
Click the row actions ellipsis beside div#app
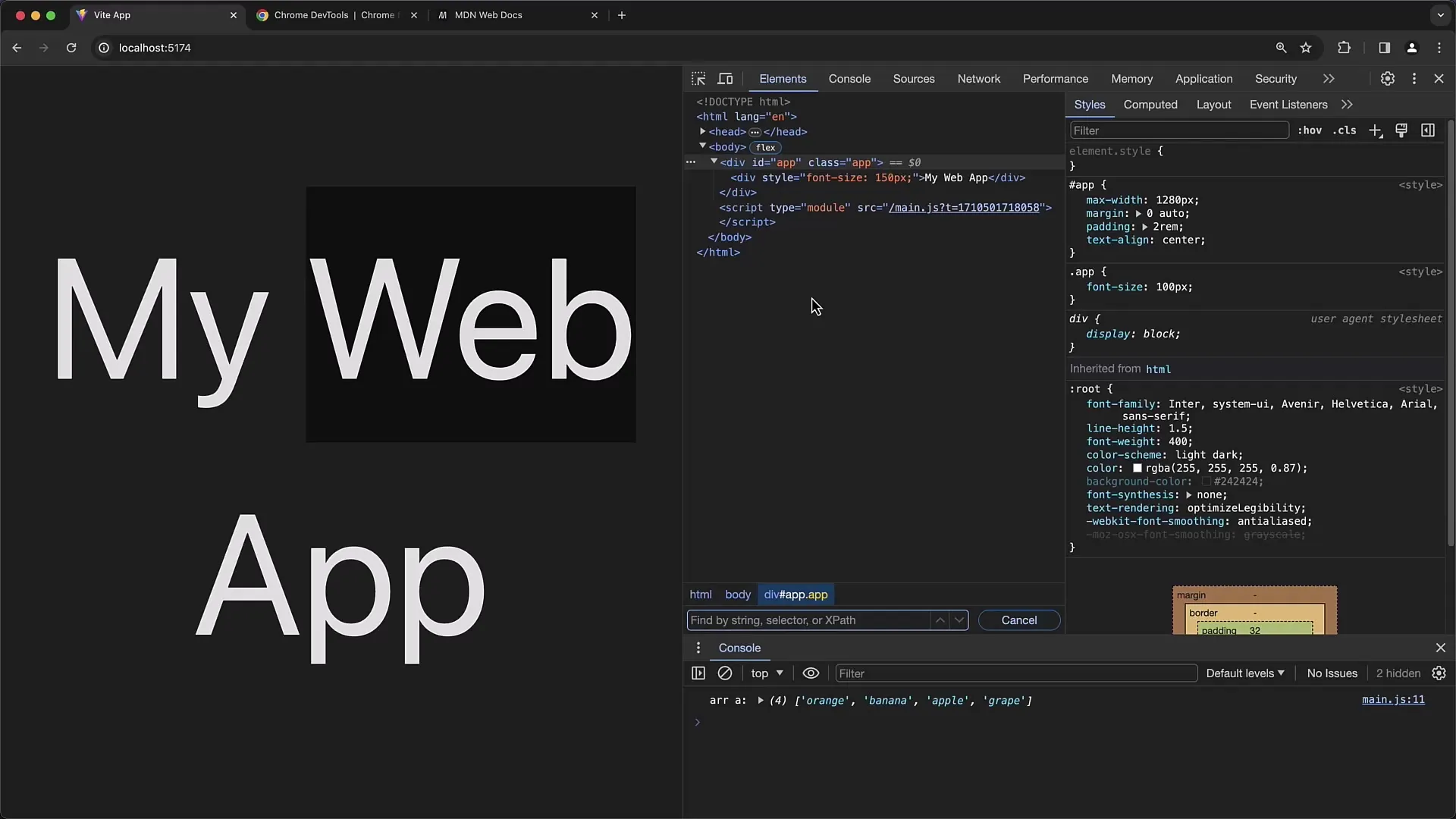point(690,162)
